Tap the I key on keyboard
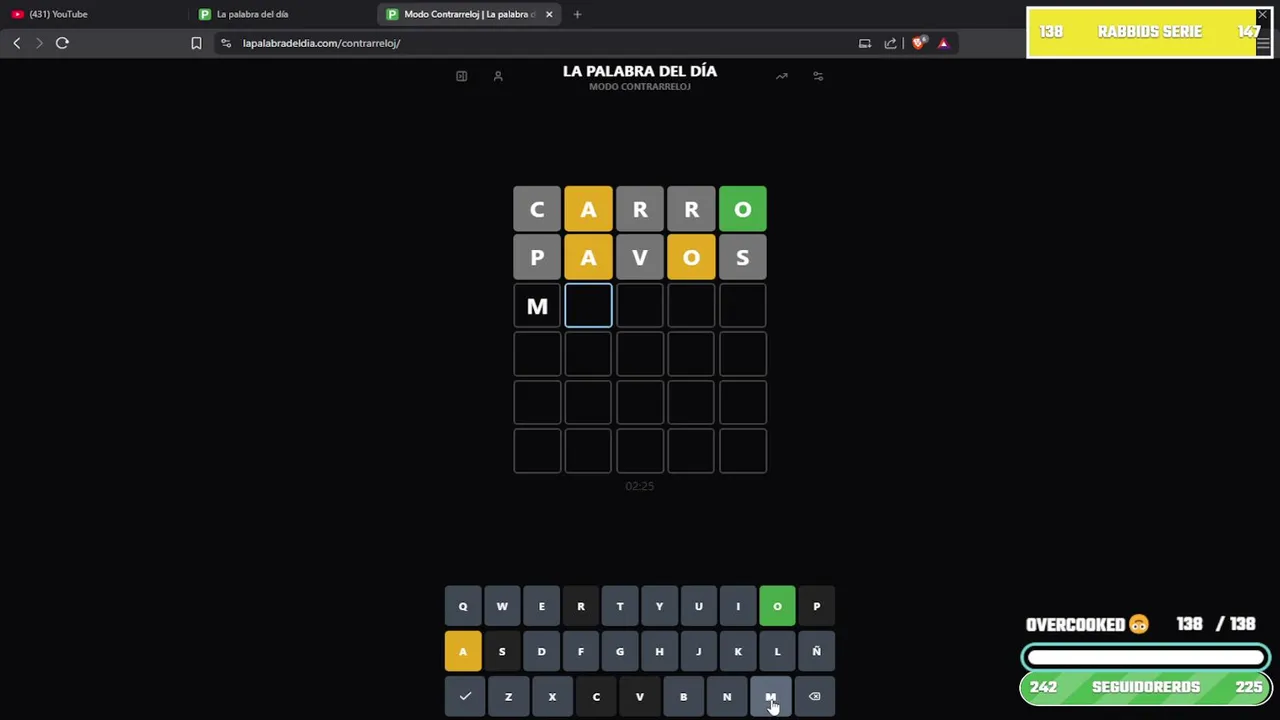 [x=738, y=606]
